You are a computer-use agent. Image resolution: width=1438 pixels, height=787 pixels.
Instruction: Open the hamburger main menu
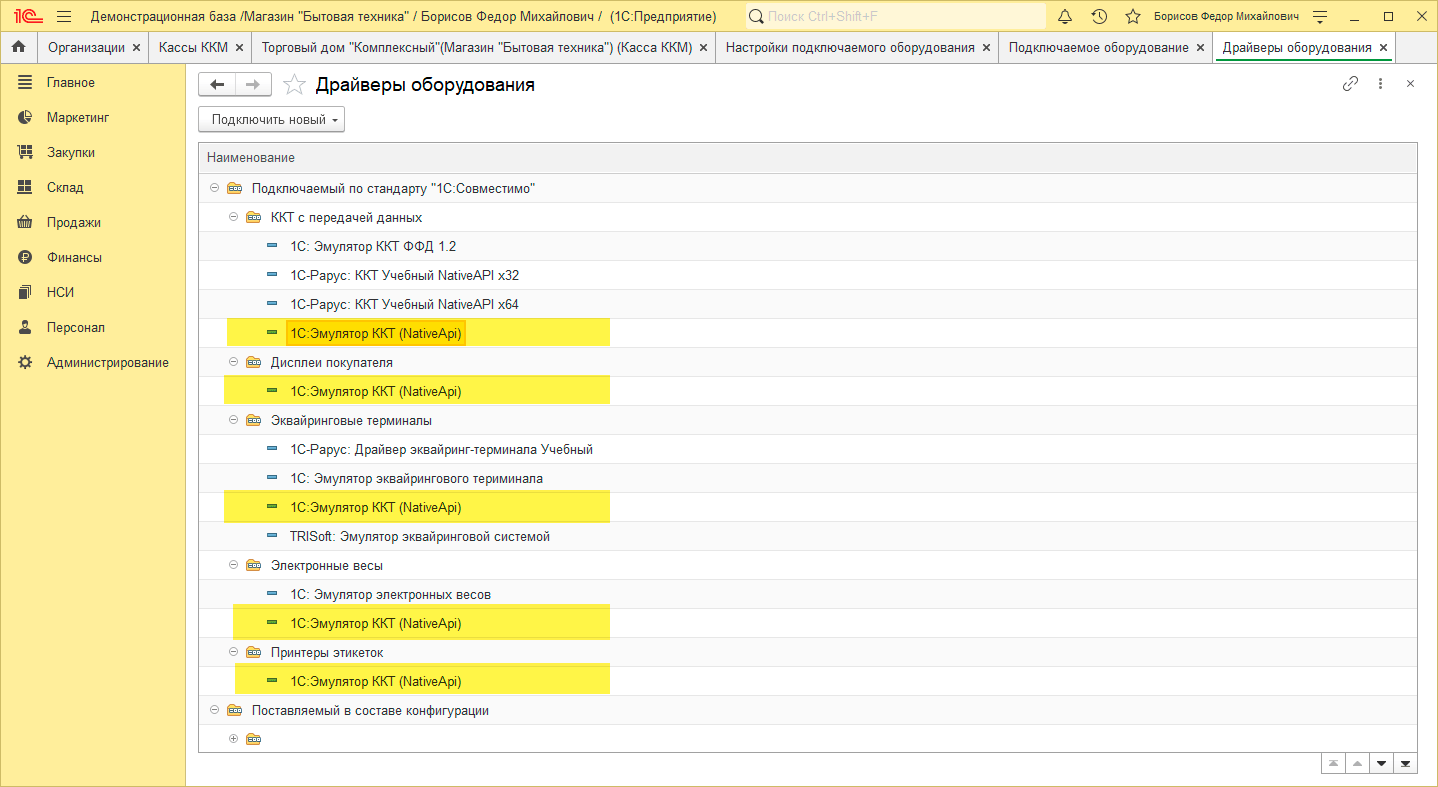64,17
